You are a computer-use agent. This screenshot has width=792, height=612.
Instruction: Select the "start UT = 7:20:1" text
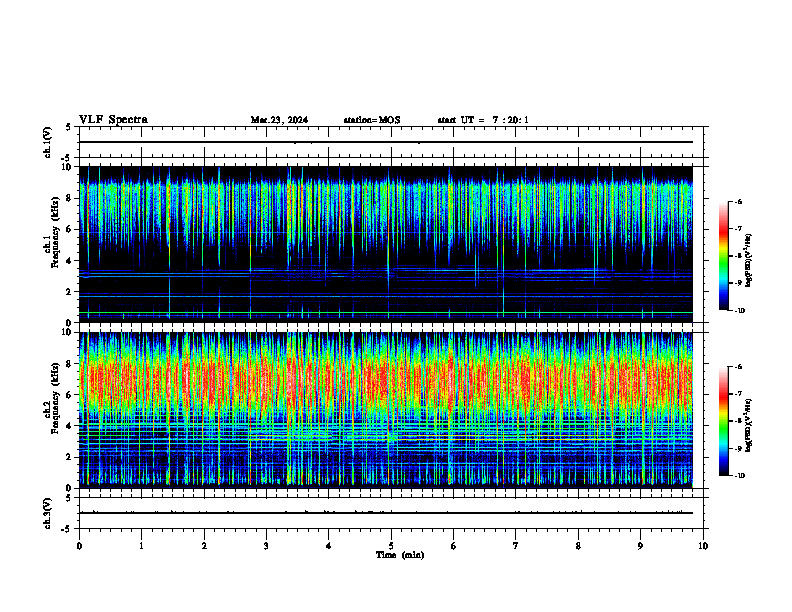tap(483, 120)
